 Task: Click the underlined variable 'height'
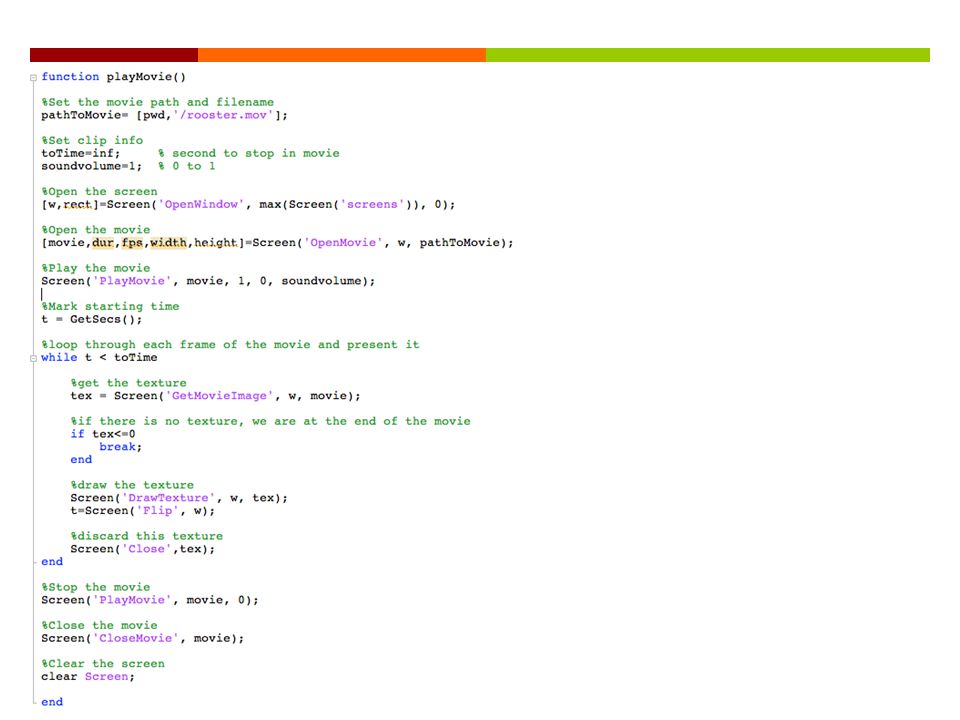[x=216, y=243]
